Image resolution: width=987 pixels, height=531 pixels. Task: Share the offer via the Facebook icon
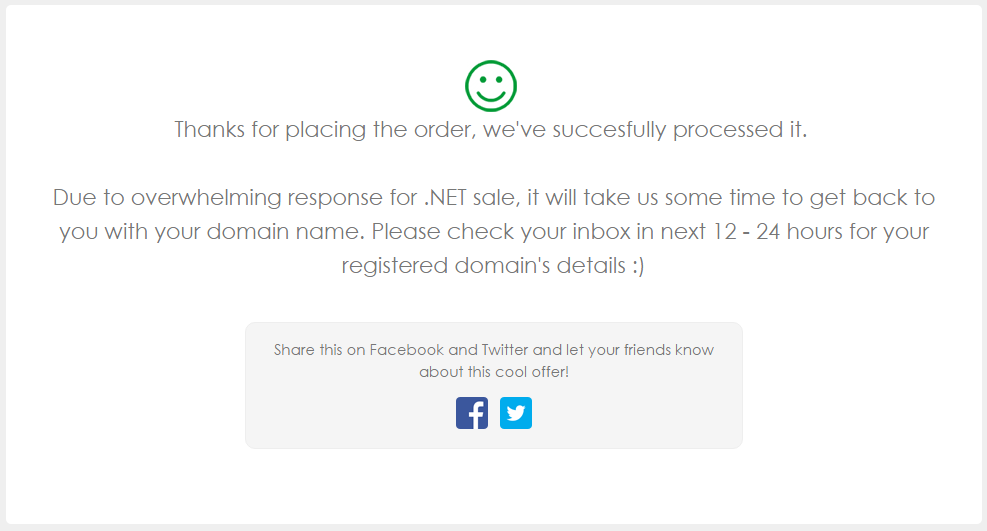pyautogui.click(x=472, y=413)
